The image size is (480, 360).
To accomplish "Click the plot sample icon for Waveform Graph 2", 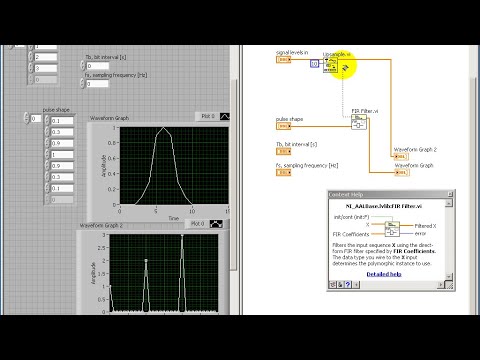I will (216, 224).
